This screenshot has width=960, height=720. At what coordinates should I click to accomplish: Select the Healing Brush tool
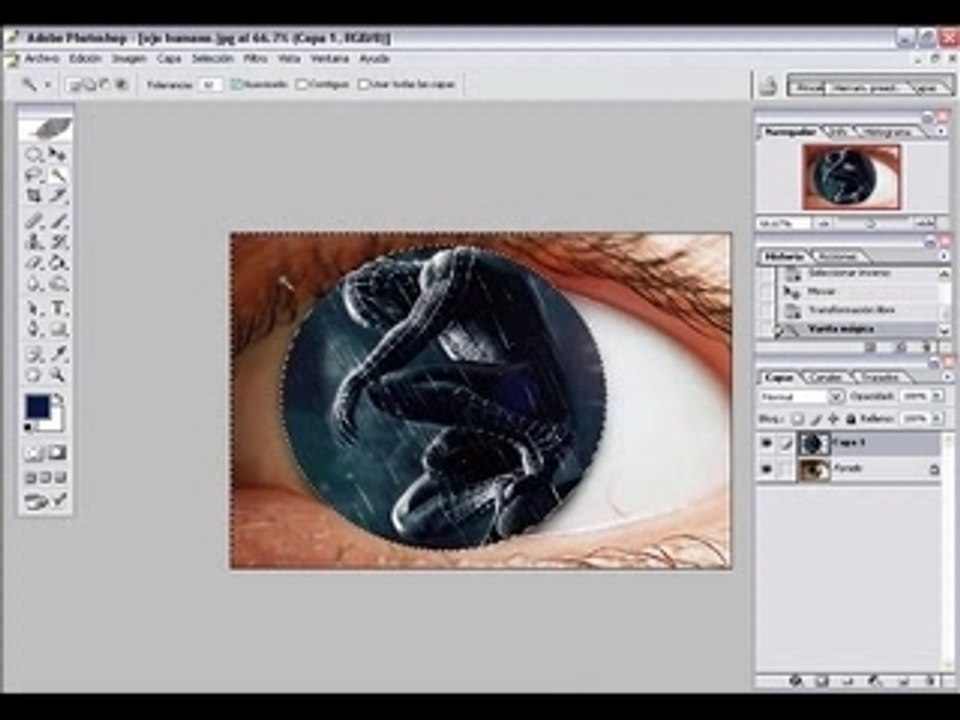pos(34,221)
